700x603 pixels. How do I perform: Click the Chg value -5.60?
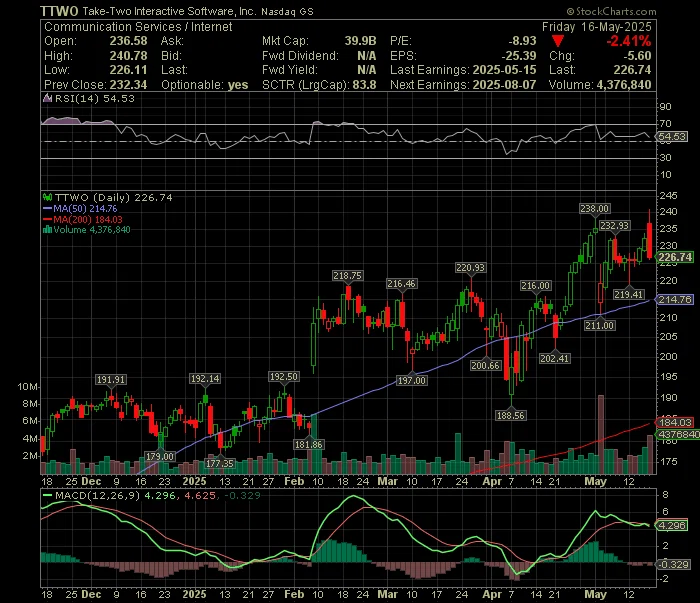pyautogui.click(x=638, y=56)
